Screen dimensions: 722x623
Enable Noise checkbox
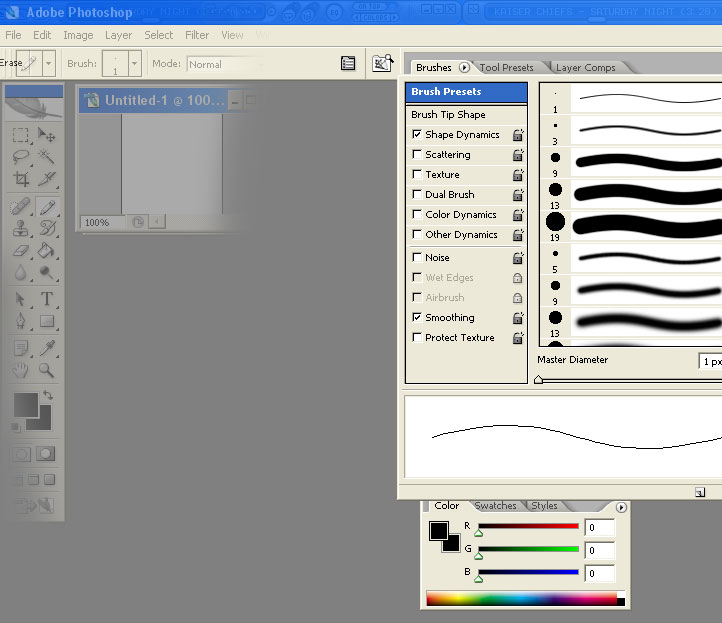point(417,257)
